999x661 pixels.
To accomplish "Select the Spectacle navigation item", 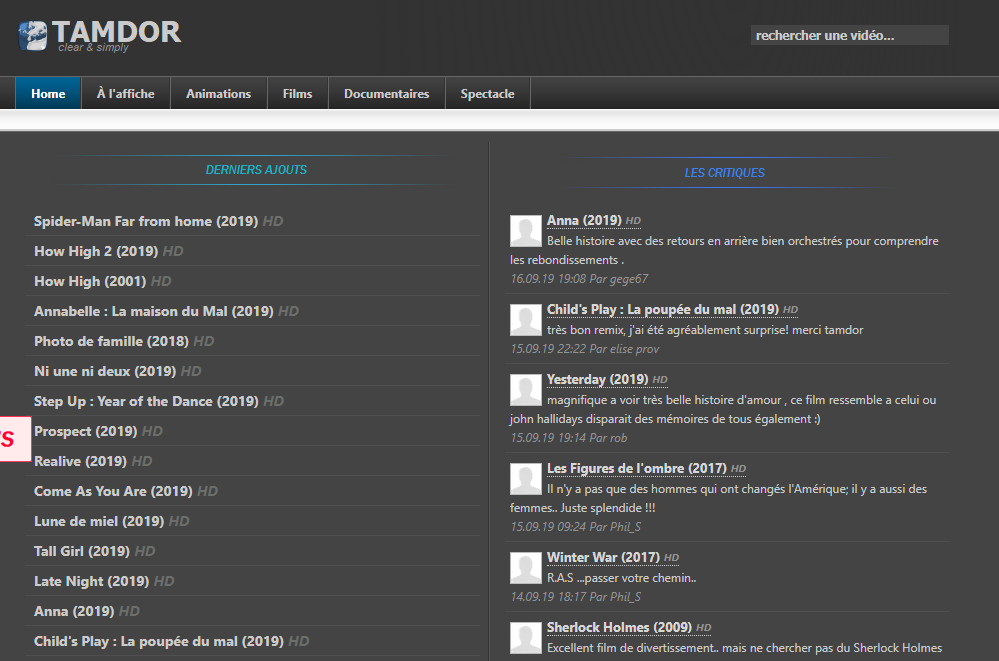I will tap(487, 94).
